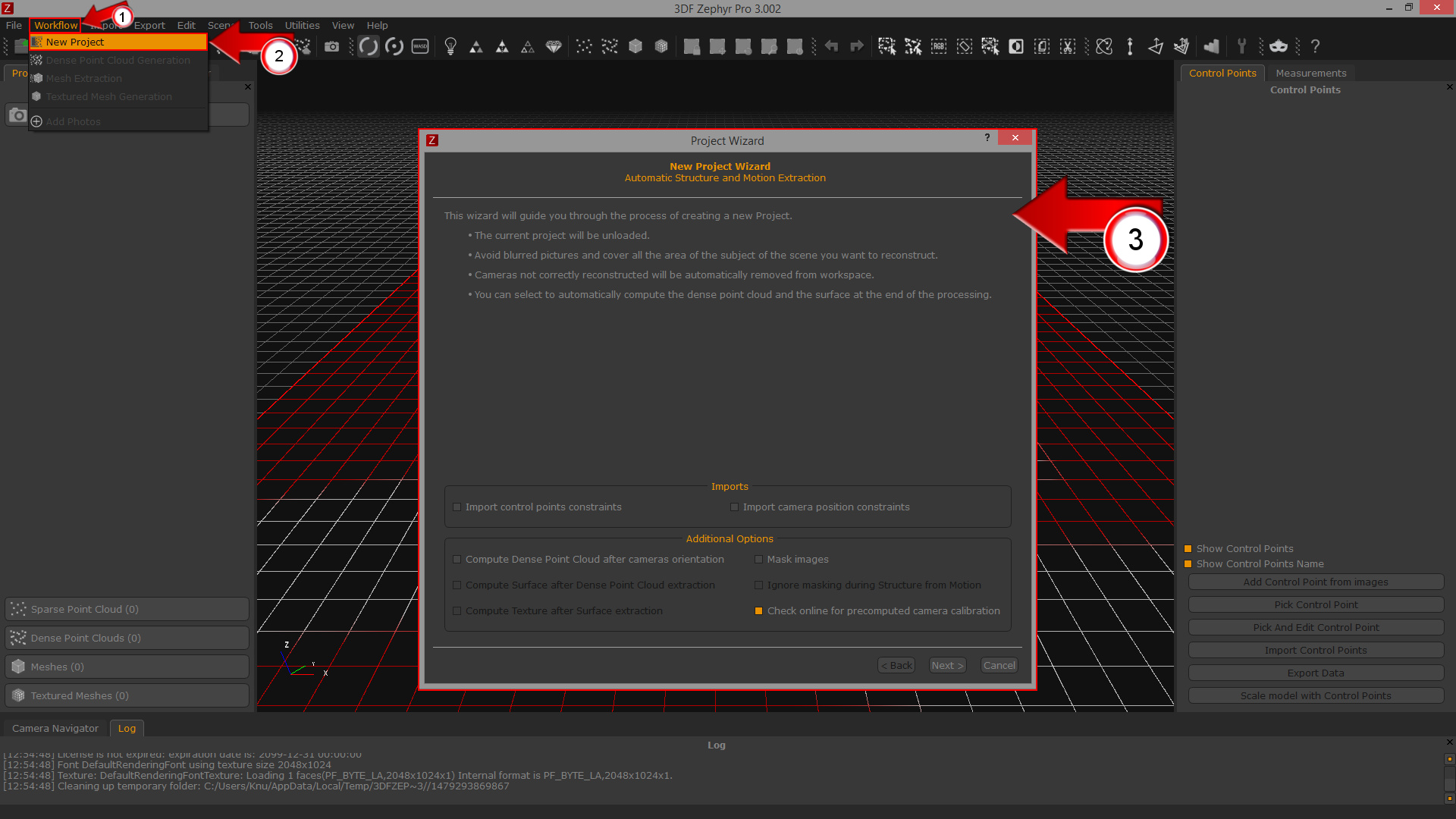The image size is (1456, 819).
Task: Click the redo arrow icon
Action: [857, 47]
